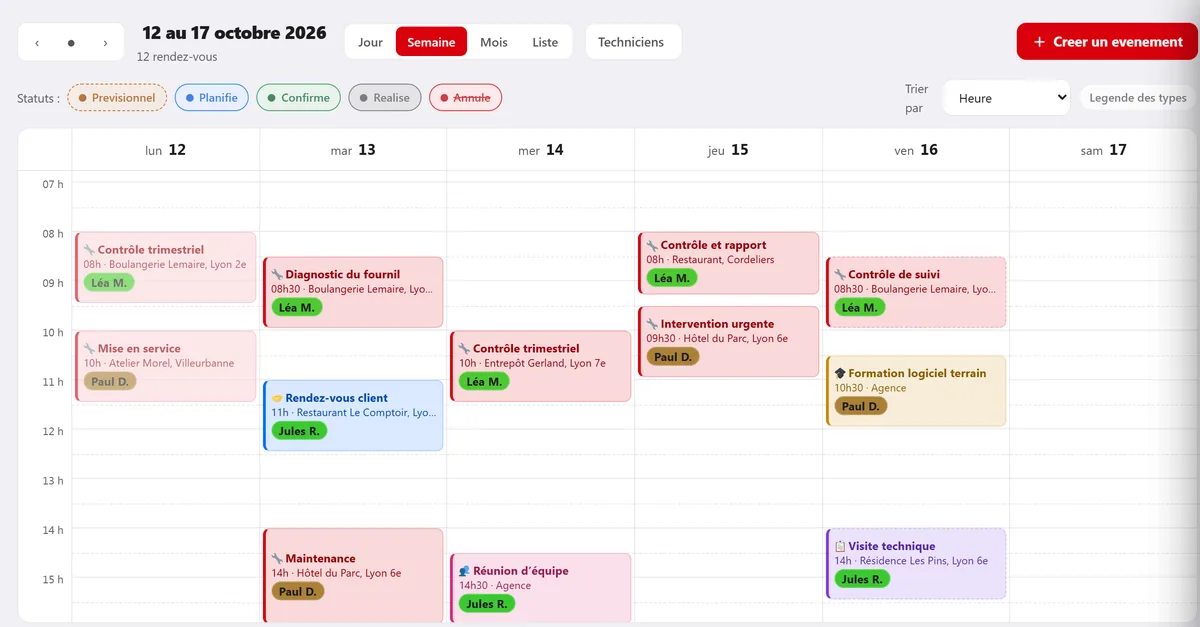1200x627 pixels.
Task: Click Jules R. badge on Visite technique
Action: [862, 579]
